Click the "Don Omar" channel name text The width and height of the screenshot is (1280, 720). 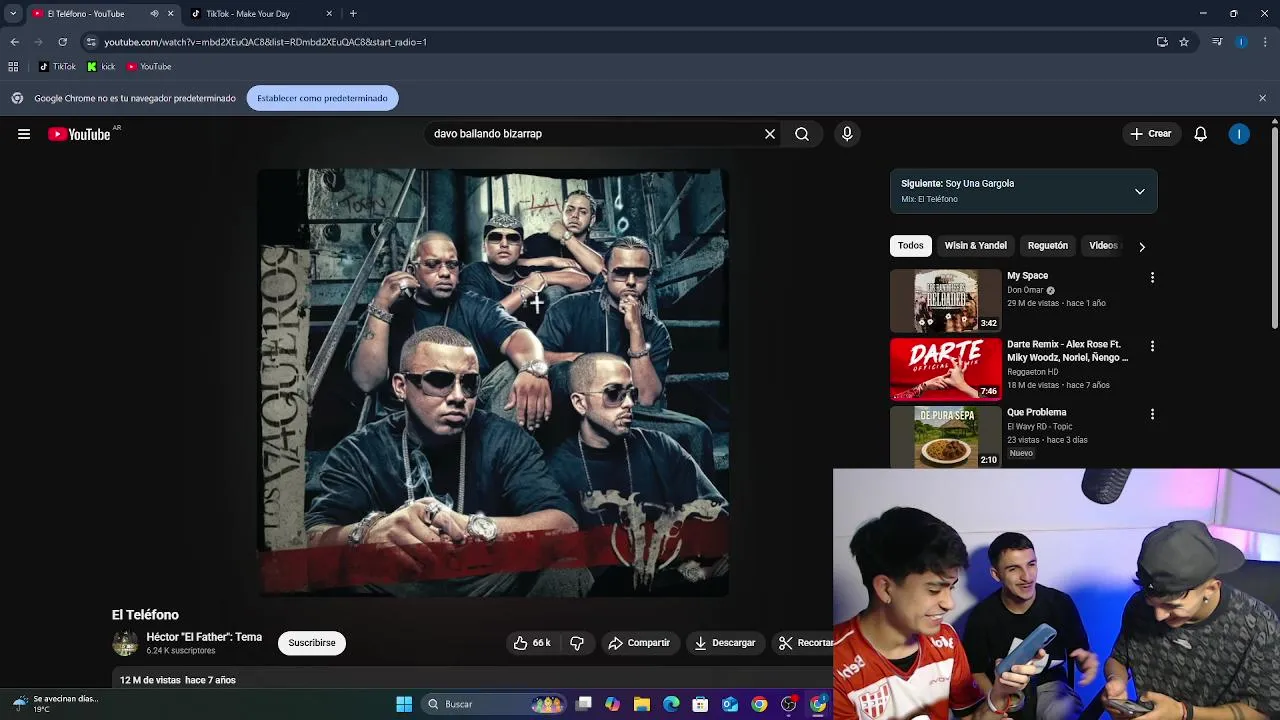click(1025, 290)
